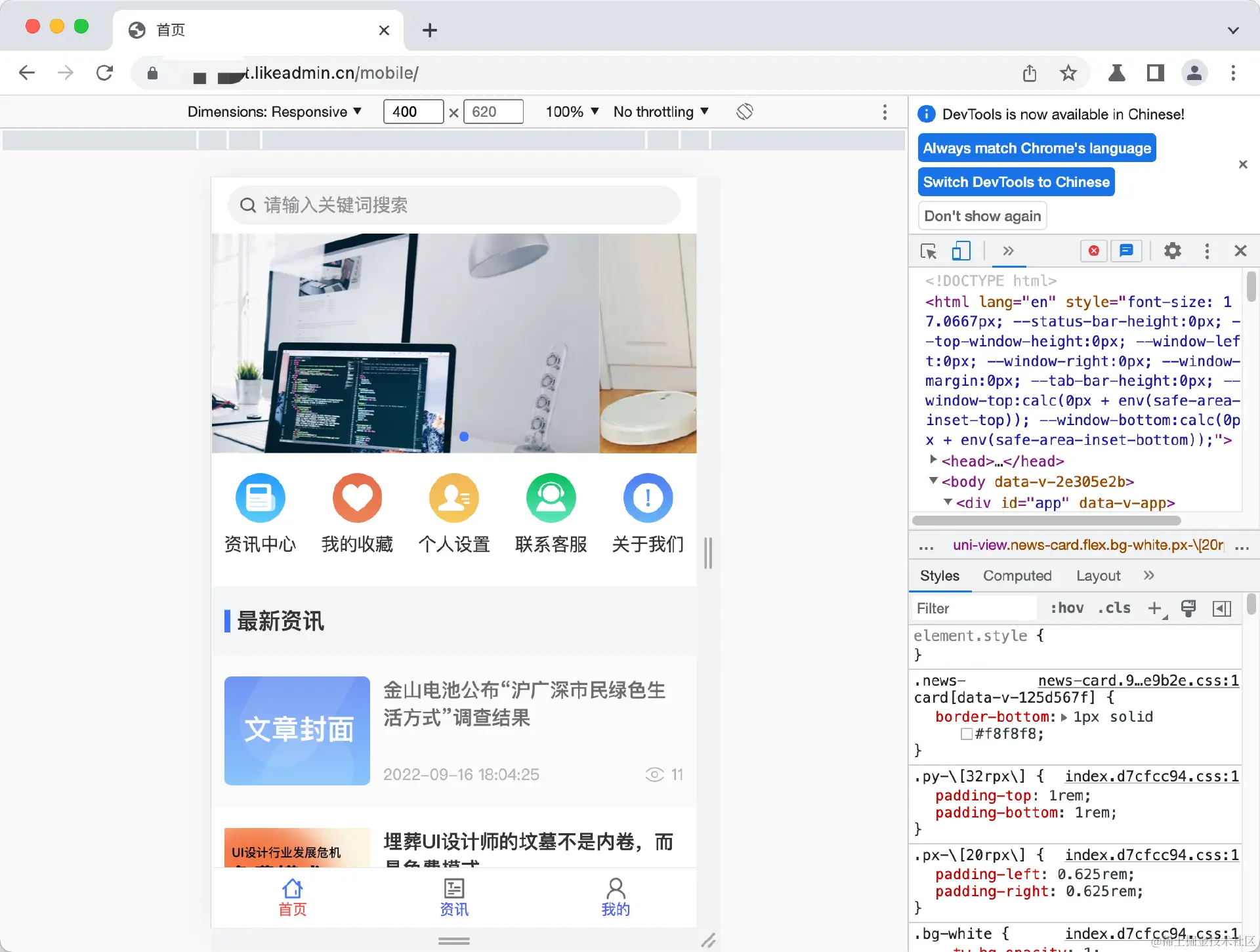Image resolution: width=1260 pixels, height=952 pixels.
Task: Click the #f8f8f8 color swatch
Action: (966, 734)
